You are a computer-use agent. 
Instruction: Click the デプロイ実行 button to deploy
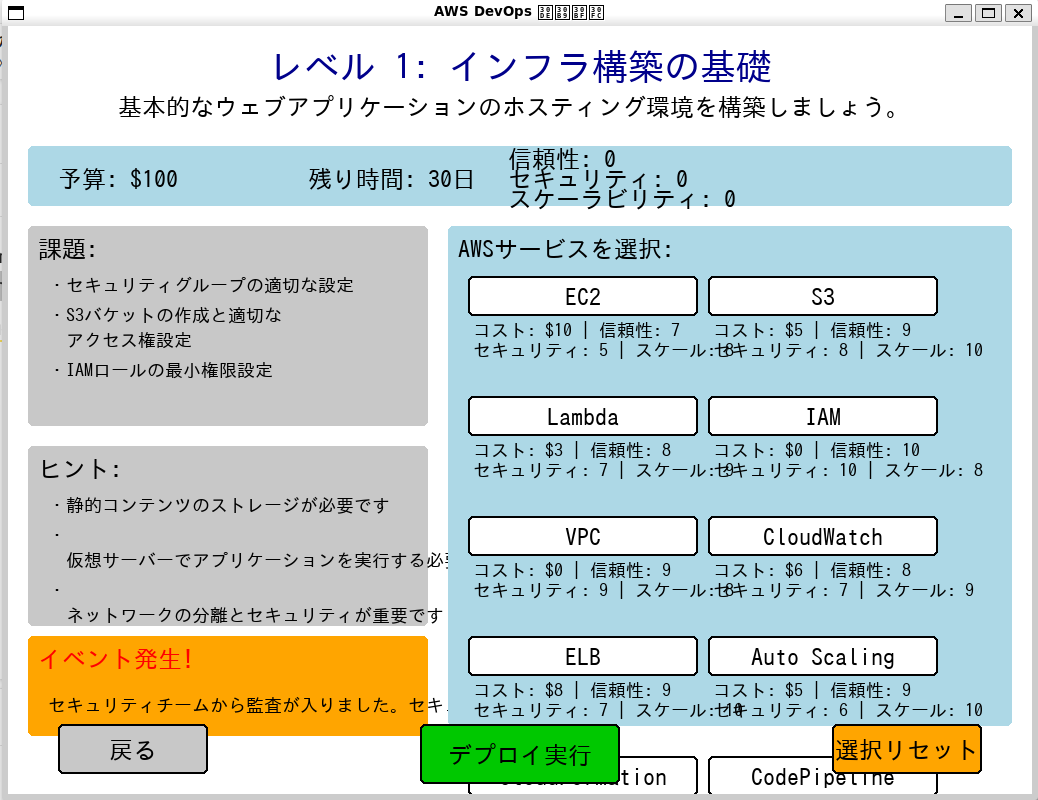point(521,754)
